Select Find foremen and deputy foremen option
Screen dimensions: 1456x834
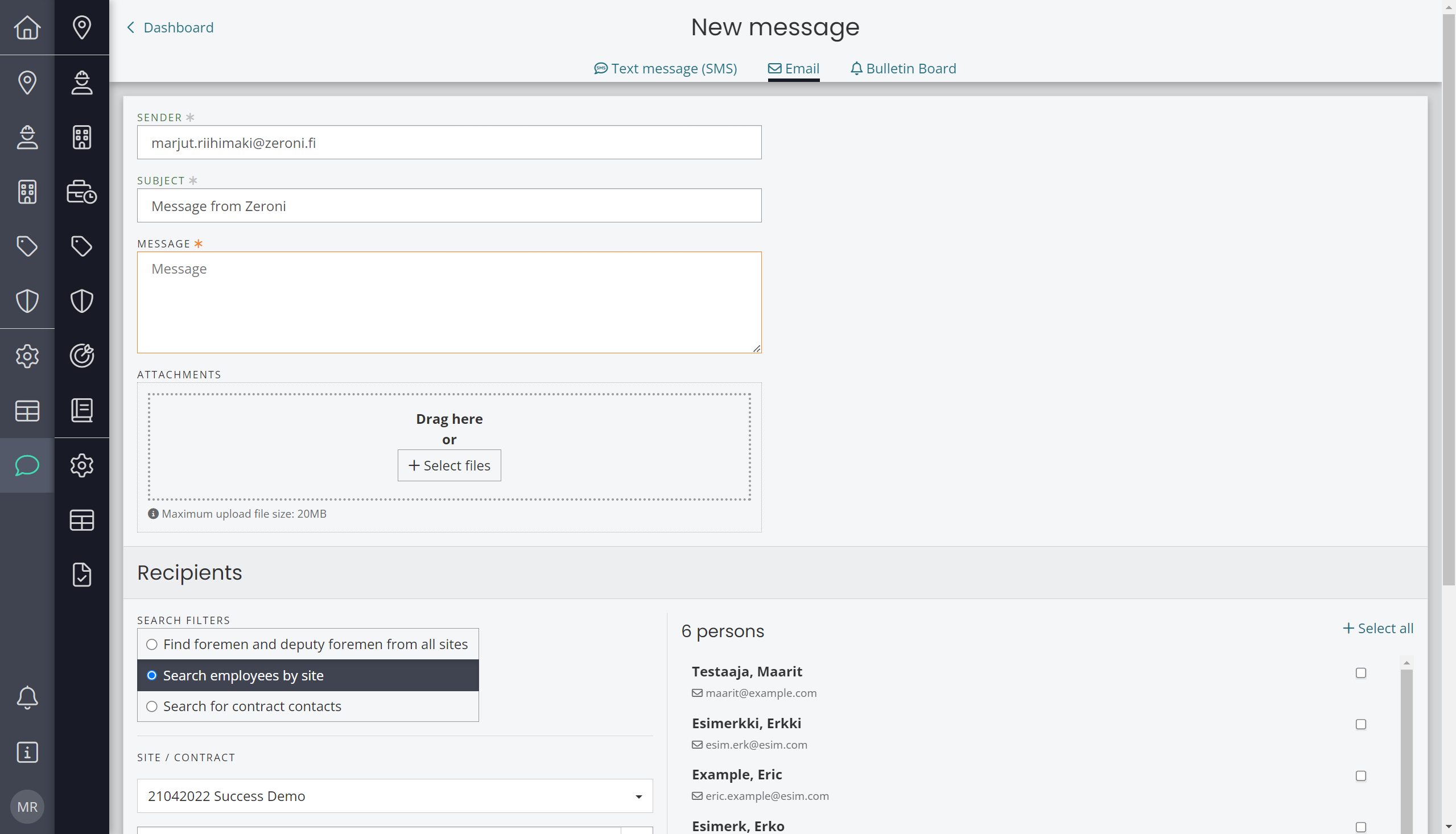[308, 645]
